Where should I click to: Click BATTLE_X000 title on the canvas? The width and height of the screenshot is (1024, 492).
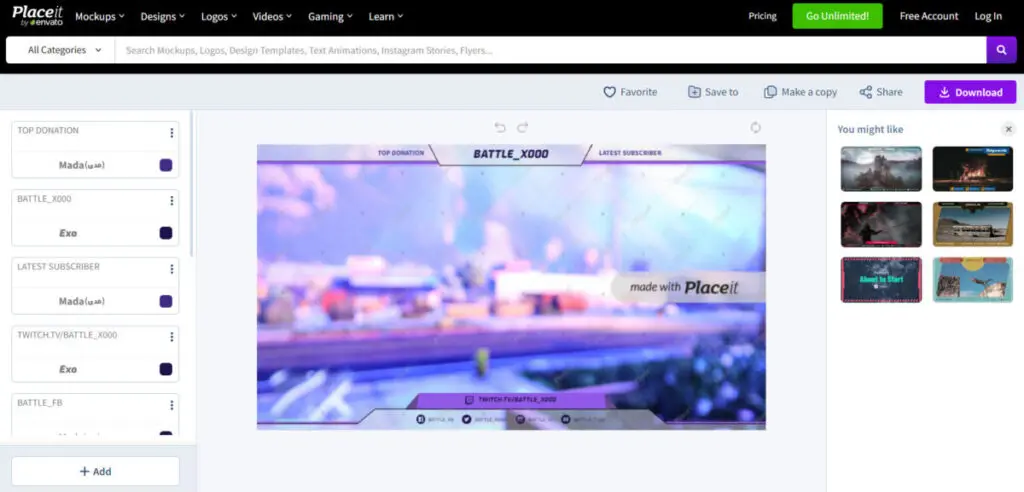point(511,154)
